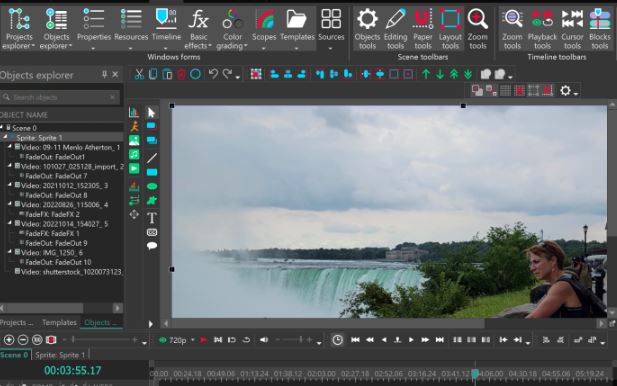Collapse the Sprite: Sprite 1 tree item
Viewport: 617px width, 386px height.
(x=5, y=137)
